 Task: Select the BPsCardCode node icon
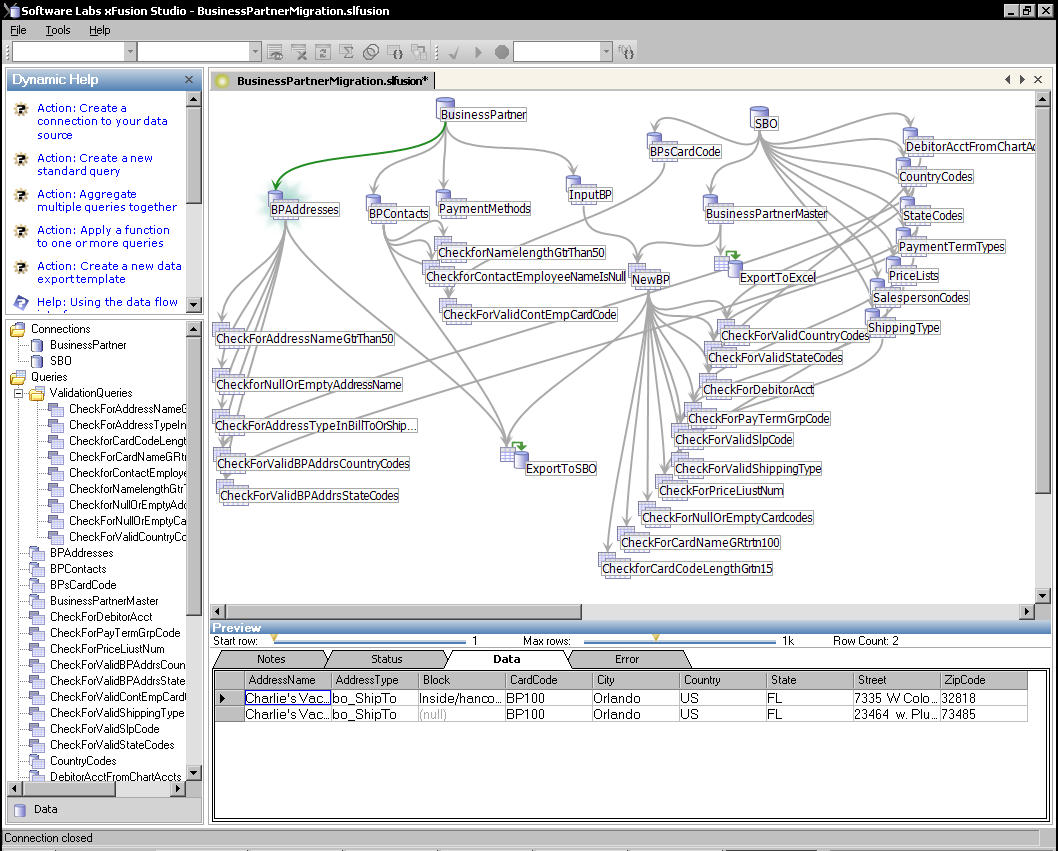[655, 139]
